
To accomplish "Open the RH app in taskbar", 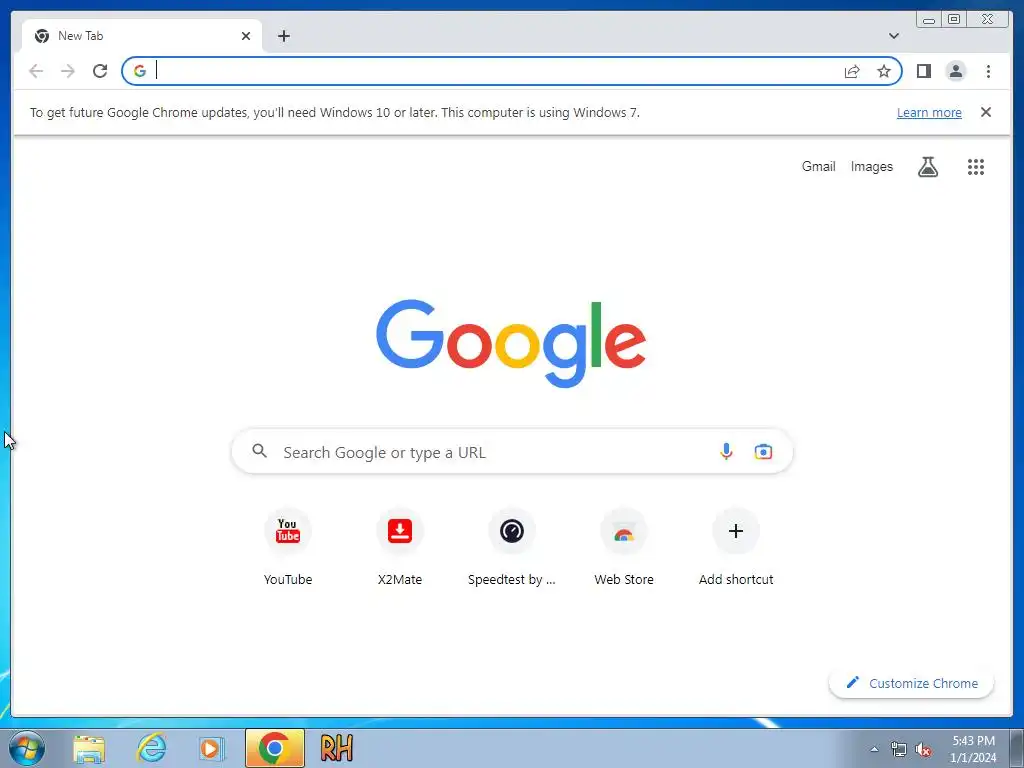I will click(337, 748).
